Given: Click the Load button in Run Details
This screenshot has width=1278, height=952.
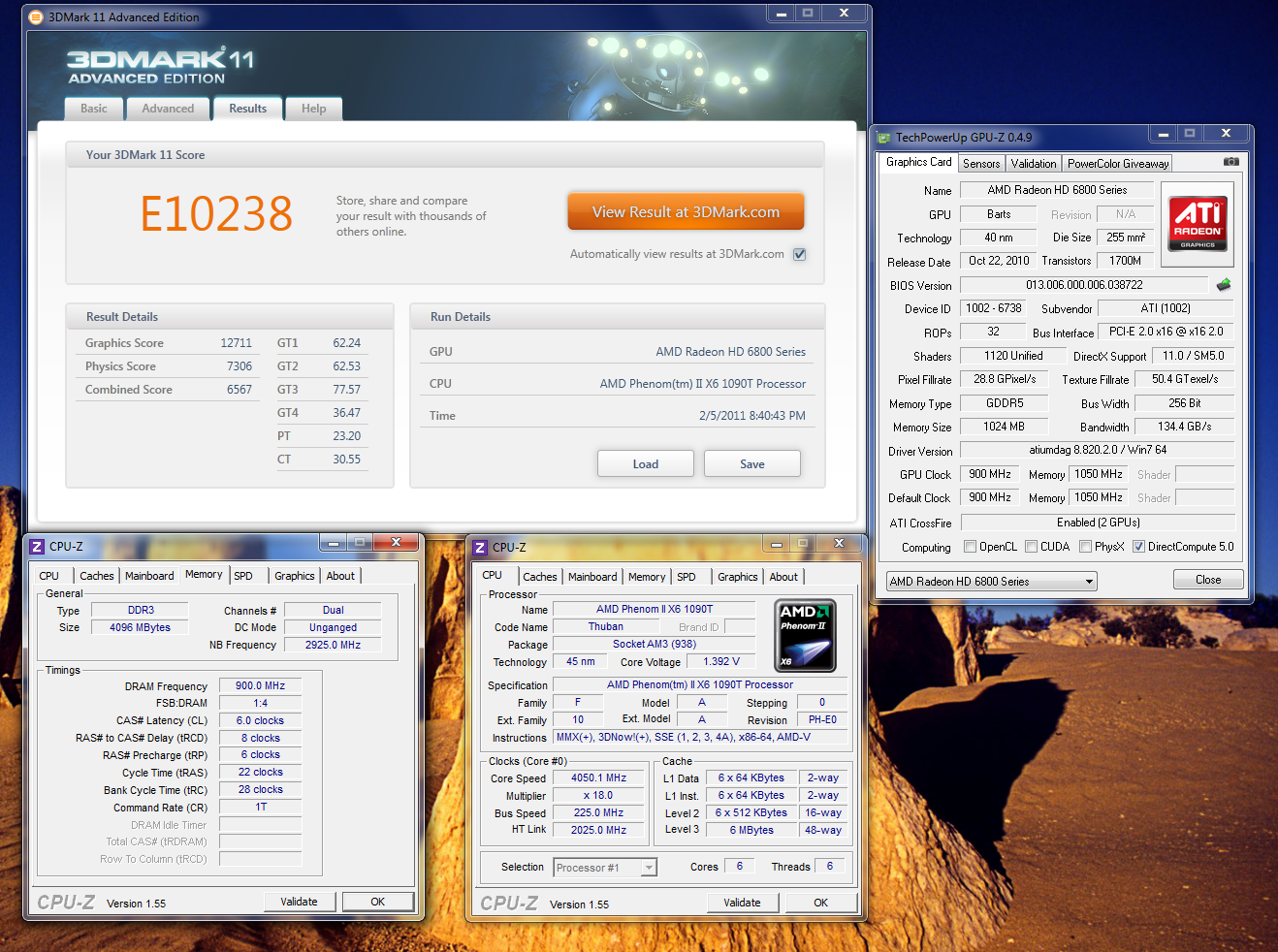Looking at the screenshot, I should coord(646,464).
